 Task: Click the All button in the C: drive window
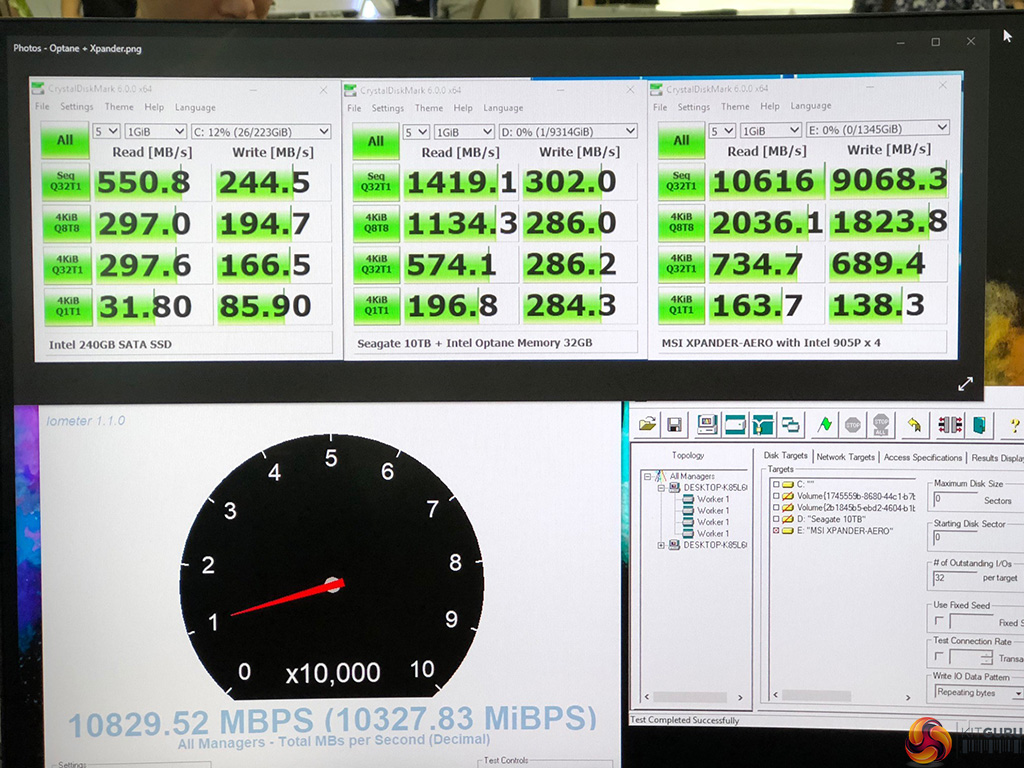[x=65, y=140]
